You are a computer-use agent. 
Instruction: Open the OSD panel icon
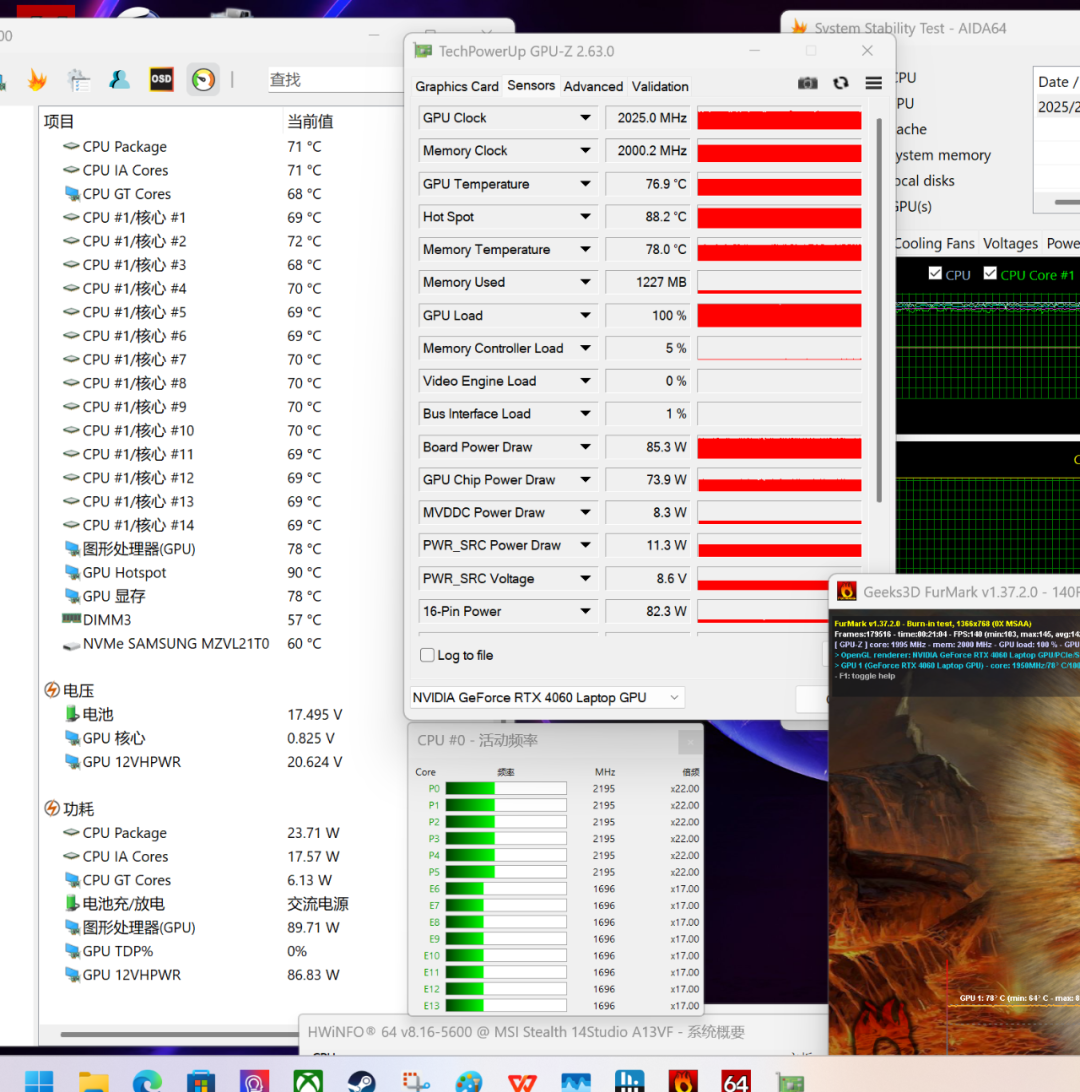161,79
